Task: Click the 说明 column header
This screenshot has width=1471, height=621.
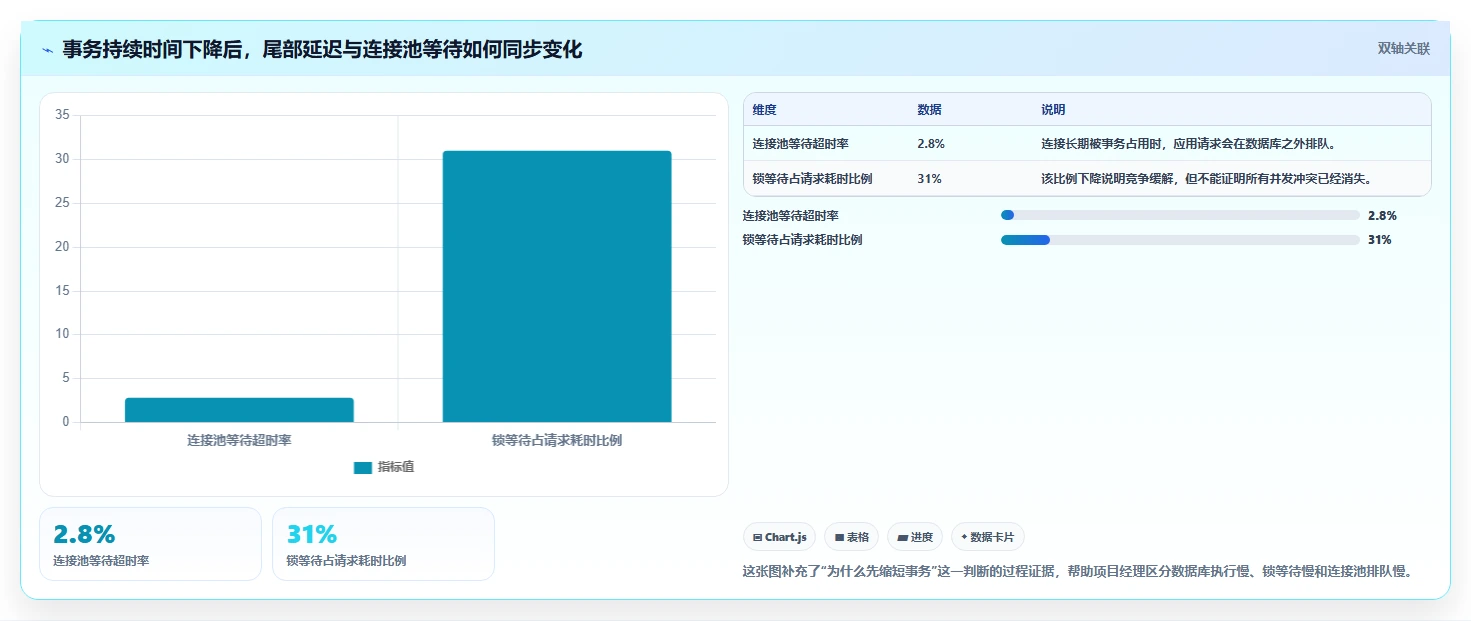Action: pyautogui.click(x=1053, y=110)
